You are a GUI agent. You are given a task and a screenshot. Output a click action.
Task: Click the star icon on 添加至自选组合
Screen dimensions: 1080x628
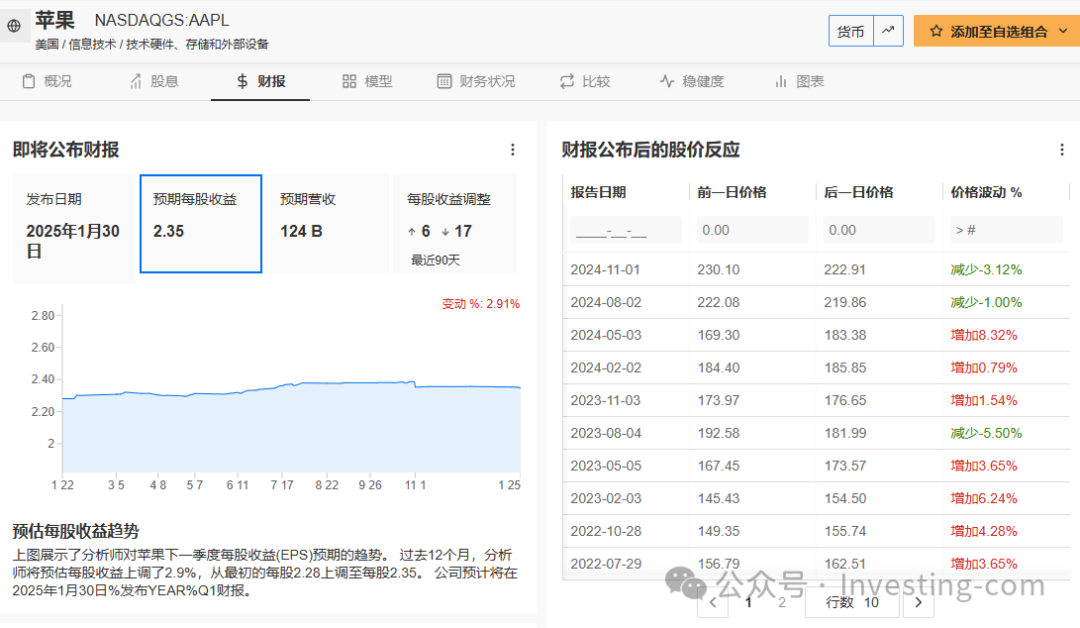pos(936,31)
